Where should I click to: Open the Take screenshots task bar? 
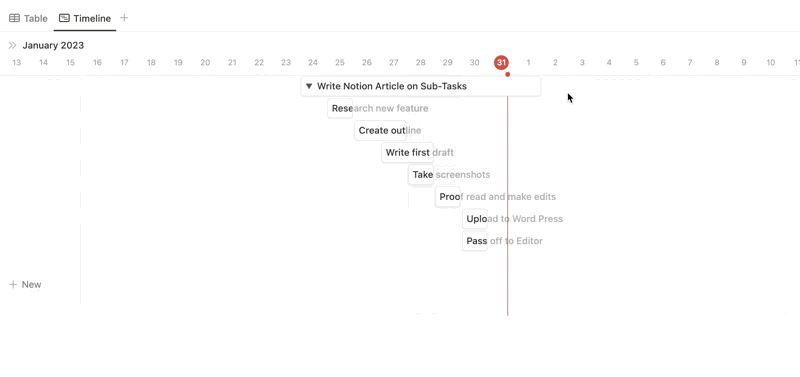click(x=421, y=174)
